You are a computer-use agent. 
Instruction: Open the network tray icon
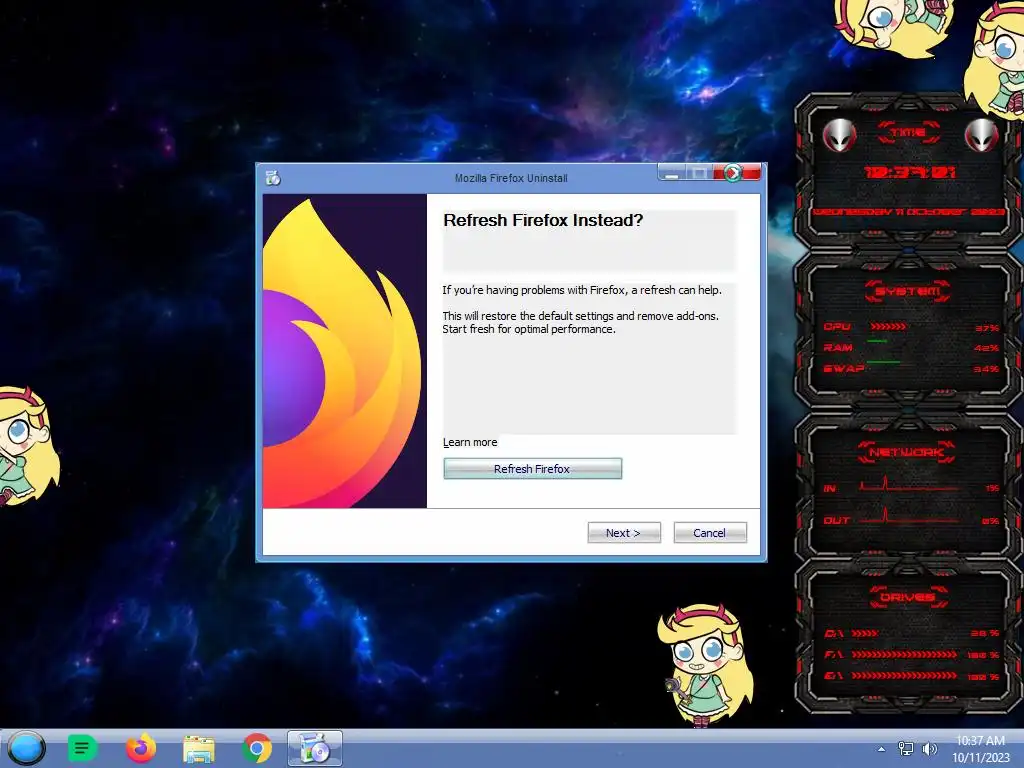906,749
